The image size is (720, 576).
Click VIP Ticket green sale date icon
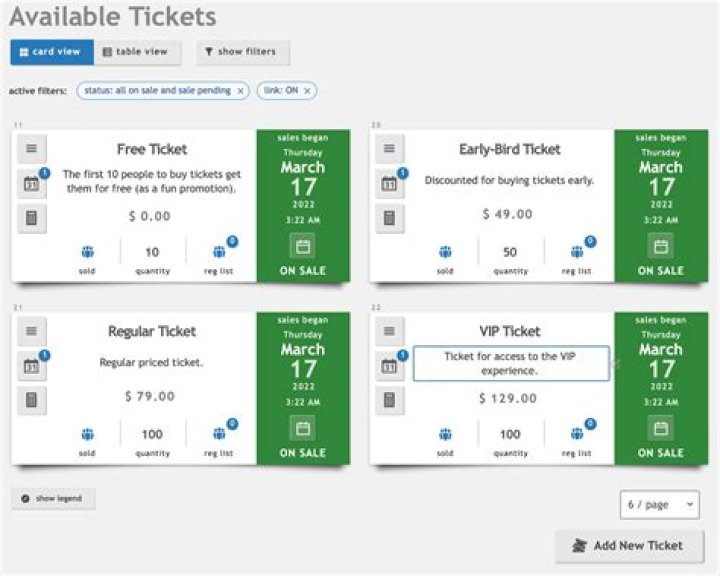pos(661,429)
